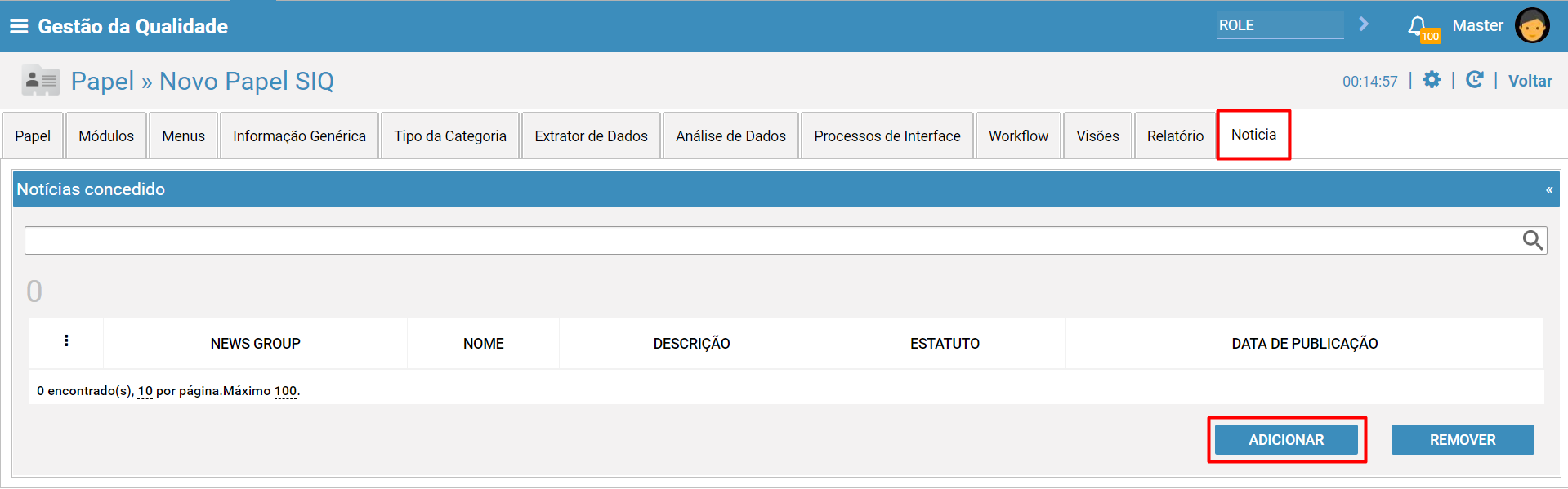Click the search magnifier icon
Screen dimensions: 1568x489
[x=1532, y=240]
